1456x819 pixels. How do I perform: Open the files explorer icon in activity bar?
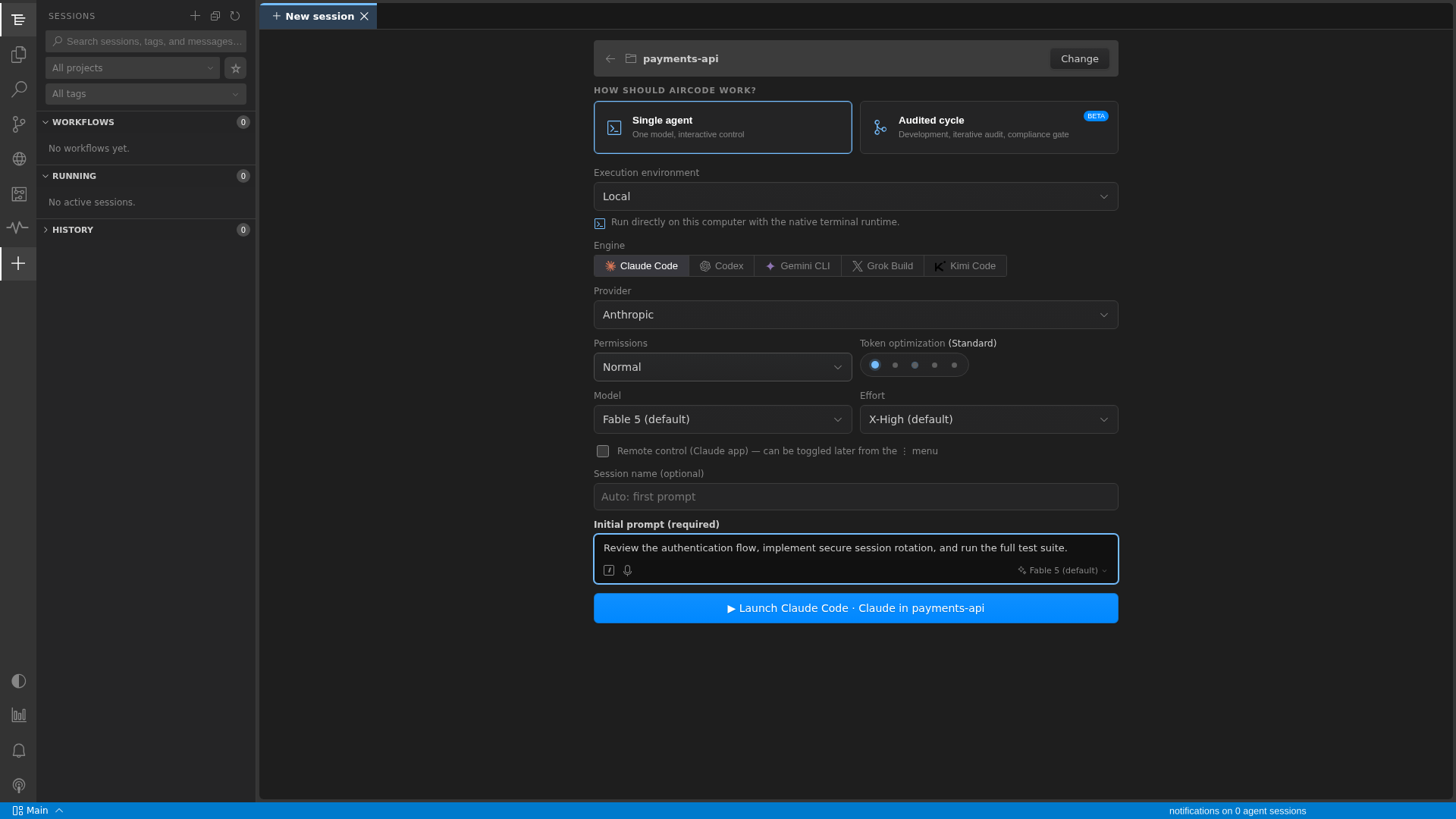pyautogui.click(x=18, y=55)
